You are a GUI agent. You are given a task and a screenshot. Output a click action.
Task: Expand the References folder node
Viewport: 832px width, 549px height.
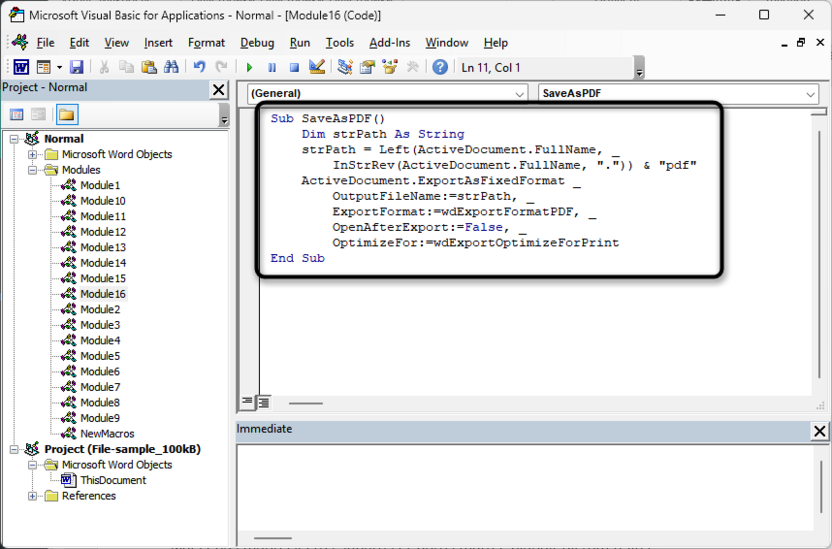pos(32,496)
